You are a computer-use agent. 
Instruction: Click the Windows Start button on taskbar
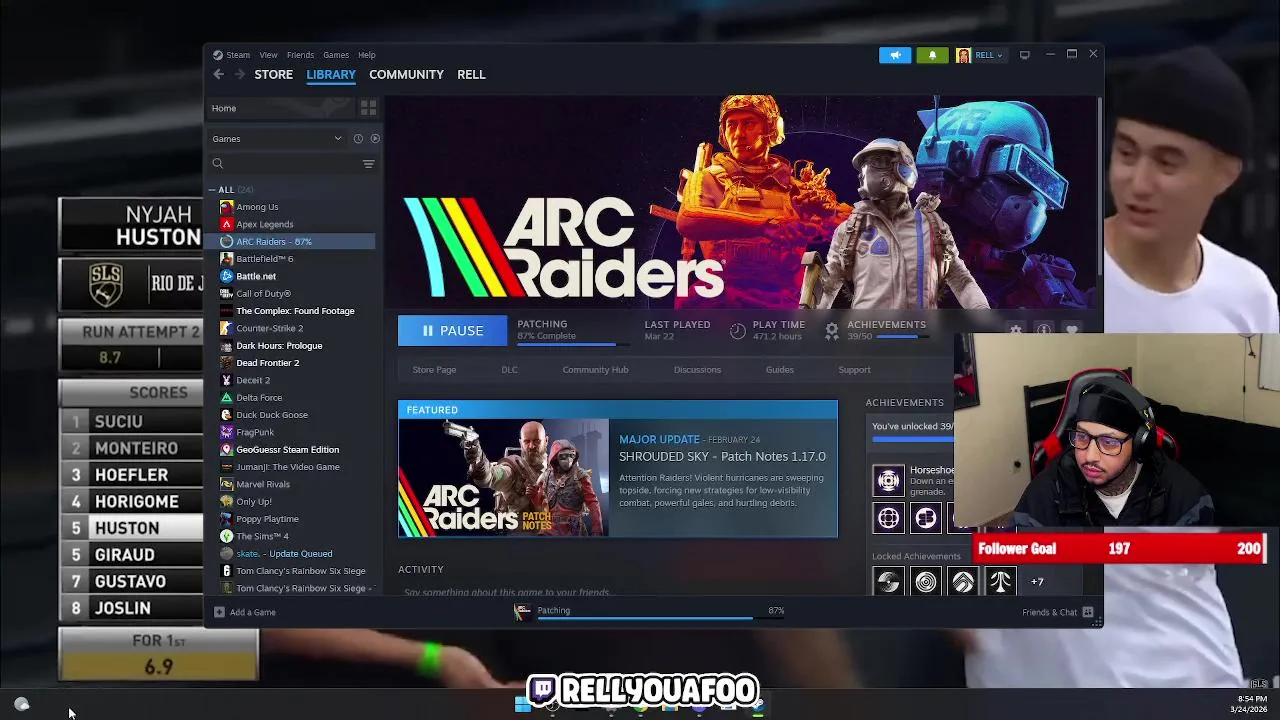pos(521,705)
